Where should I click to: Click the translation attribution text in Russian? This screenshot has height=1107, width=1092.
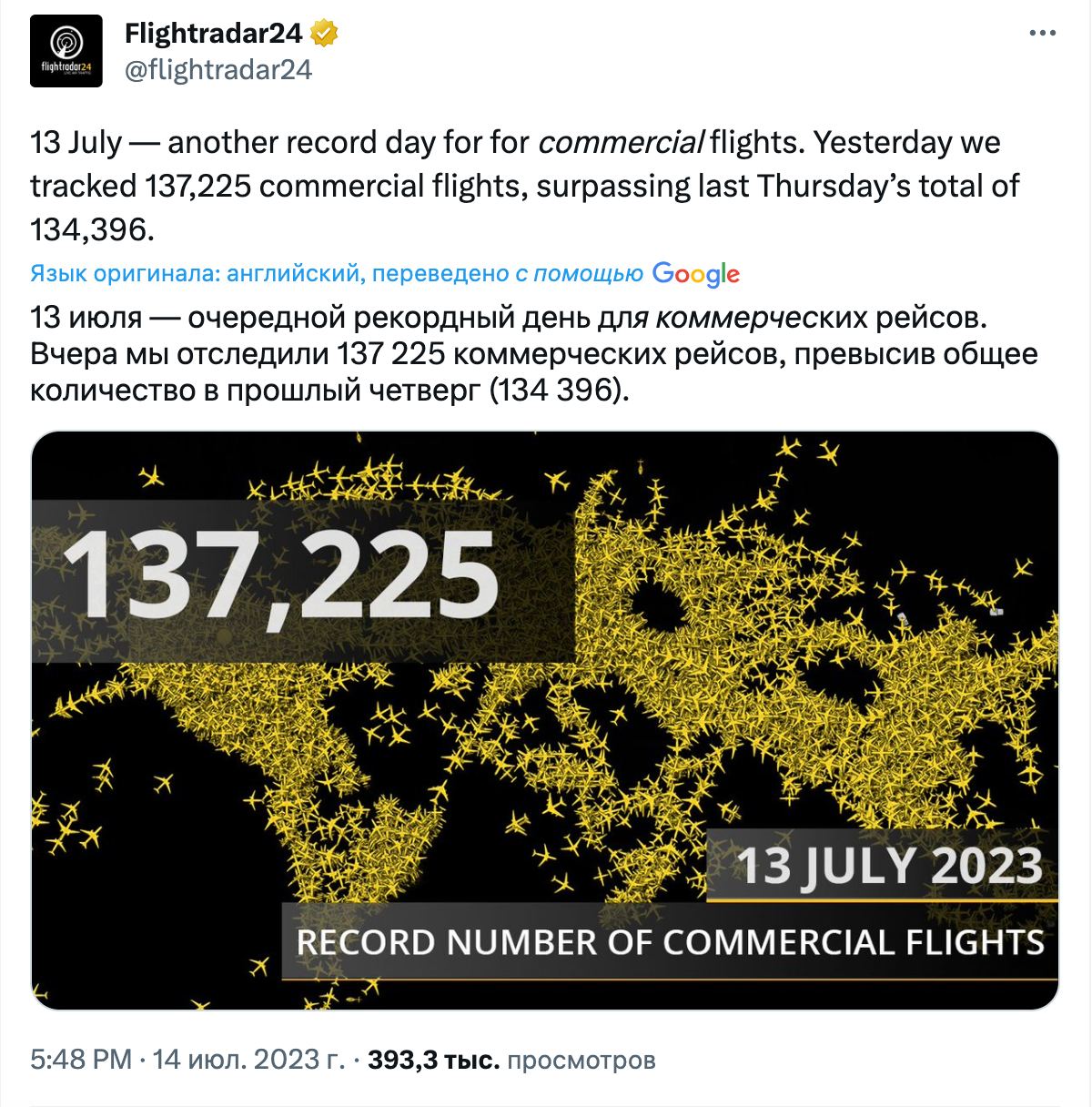point(337,274)
